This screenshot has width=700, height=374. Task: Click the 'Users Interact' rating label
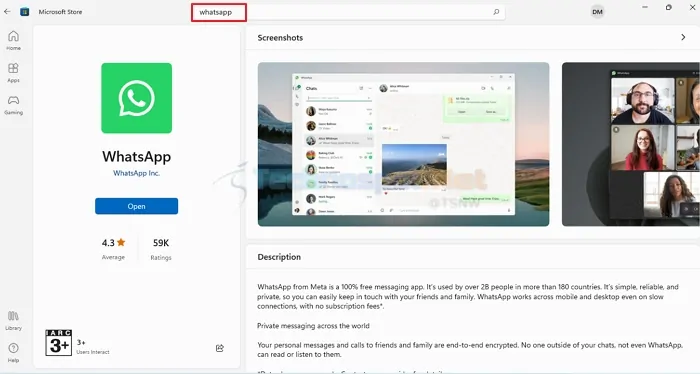coord(93,352)
